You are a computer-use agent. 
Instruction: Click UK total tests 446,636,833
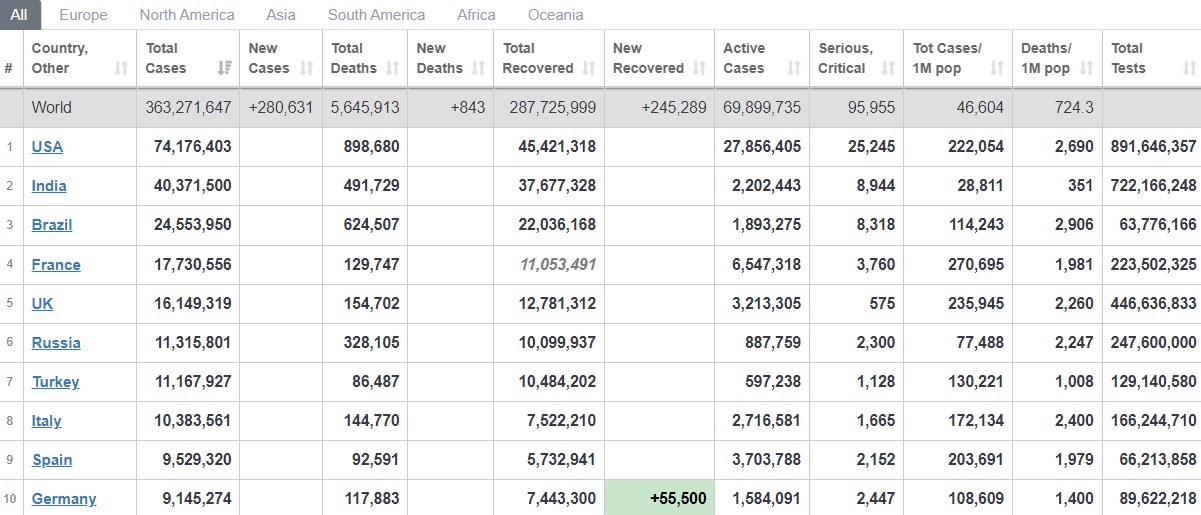pos(1153,303)
